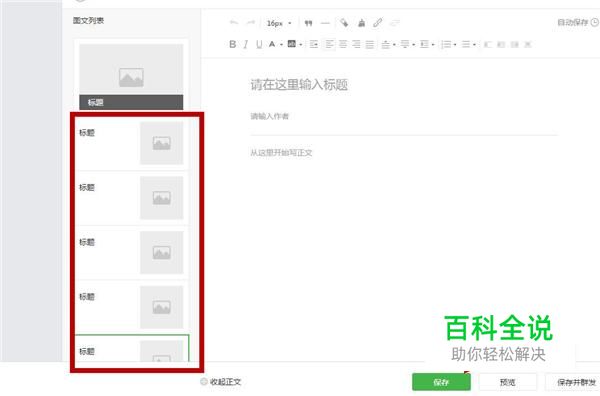Apply text background color

tap(292, 44)
